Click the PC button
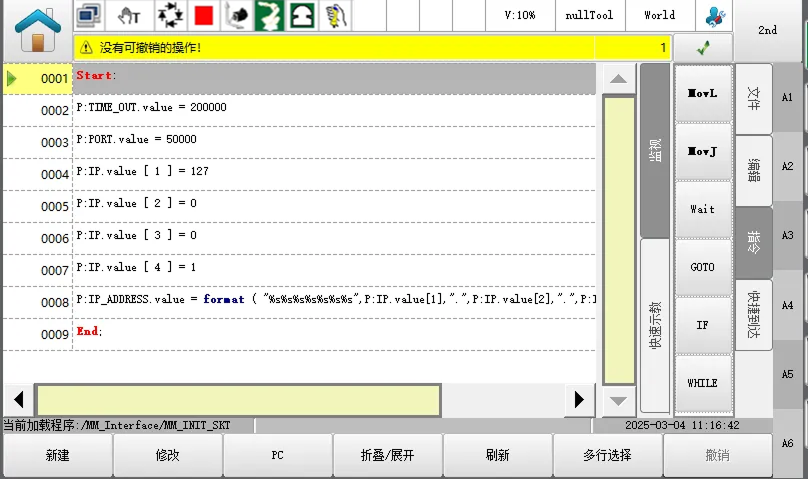Viewport: 808px width, 479px height. click(278, 455)
